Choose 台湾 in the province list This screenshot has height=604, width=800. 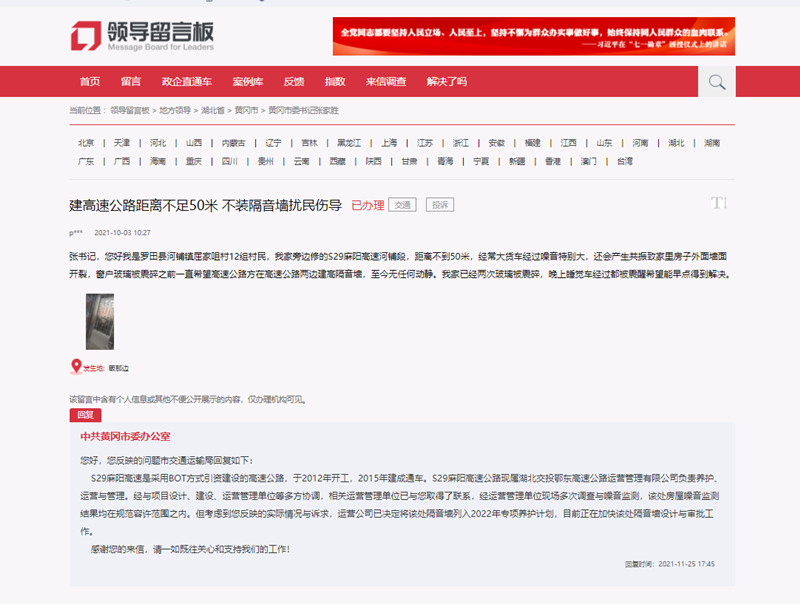[x=624, y=161]
